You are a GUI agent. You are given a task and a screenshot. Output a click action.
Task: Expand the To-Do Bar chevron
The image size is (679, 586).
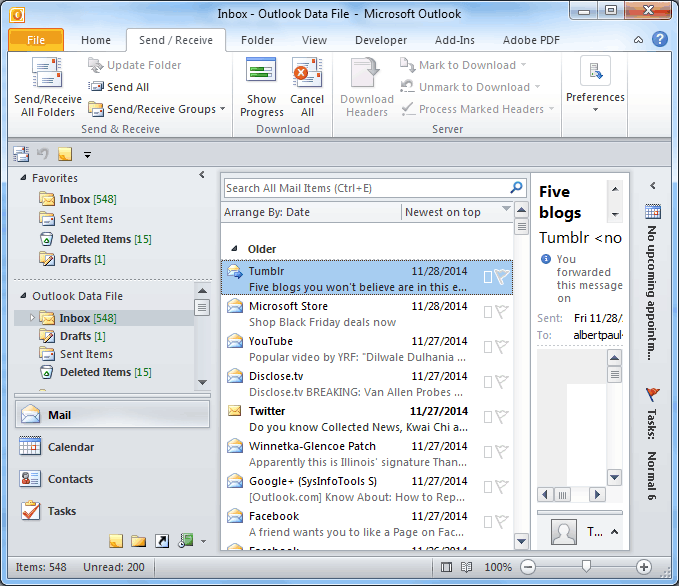point(653,186)
